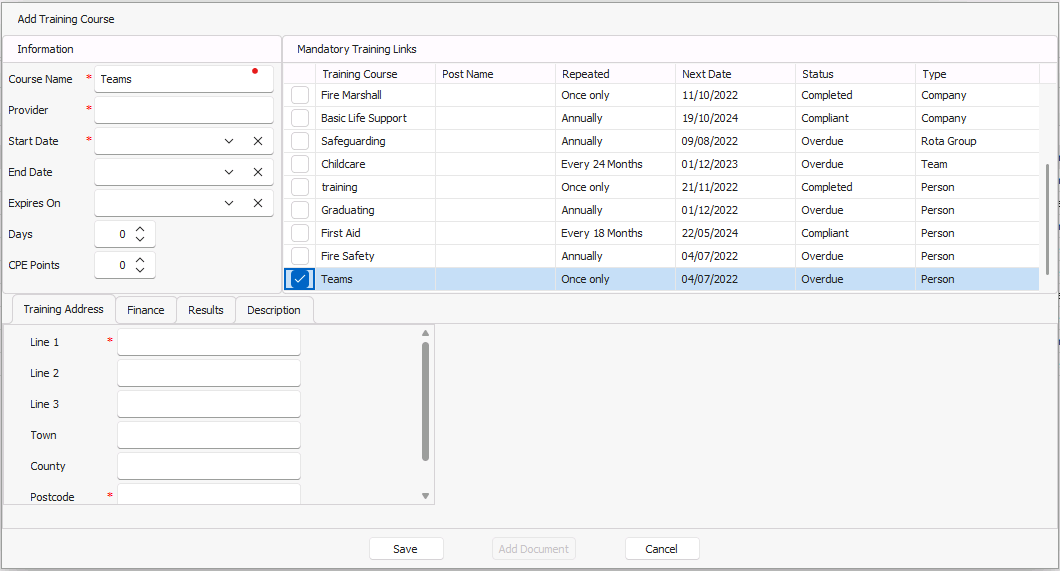This screenshot has height=571, width=1060.
Task: Select the First Aid row checkbox
Action: [300, 233]
